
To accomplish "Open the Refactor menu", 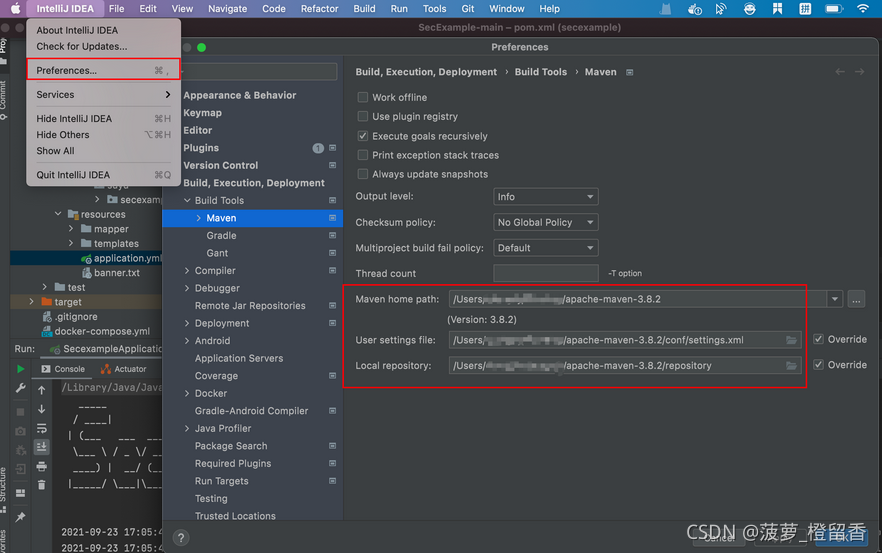I will coord(320,8).
